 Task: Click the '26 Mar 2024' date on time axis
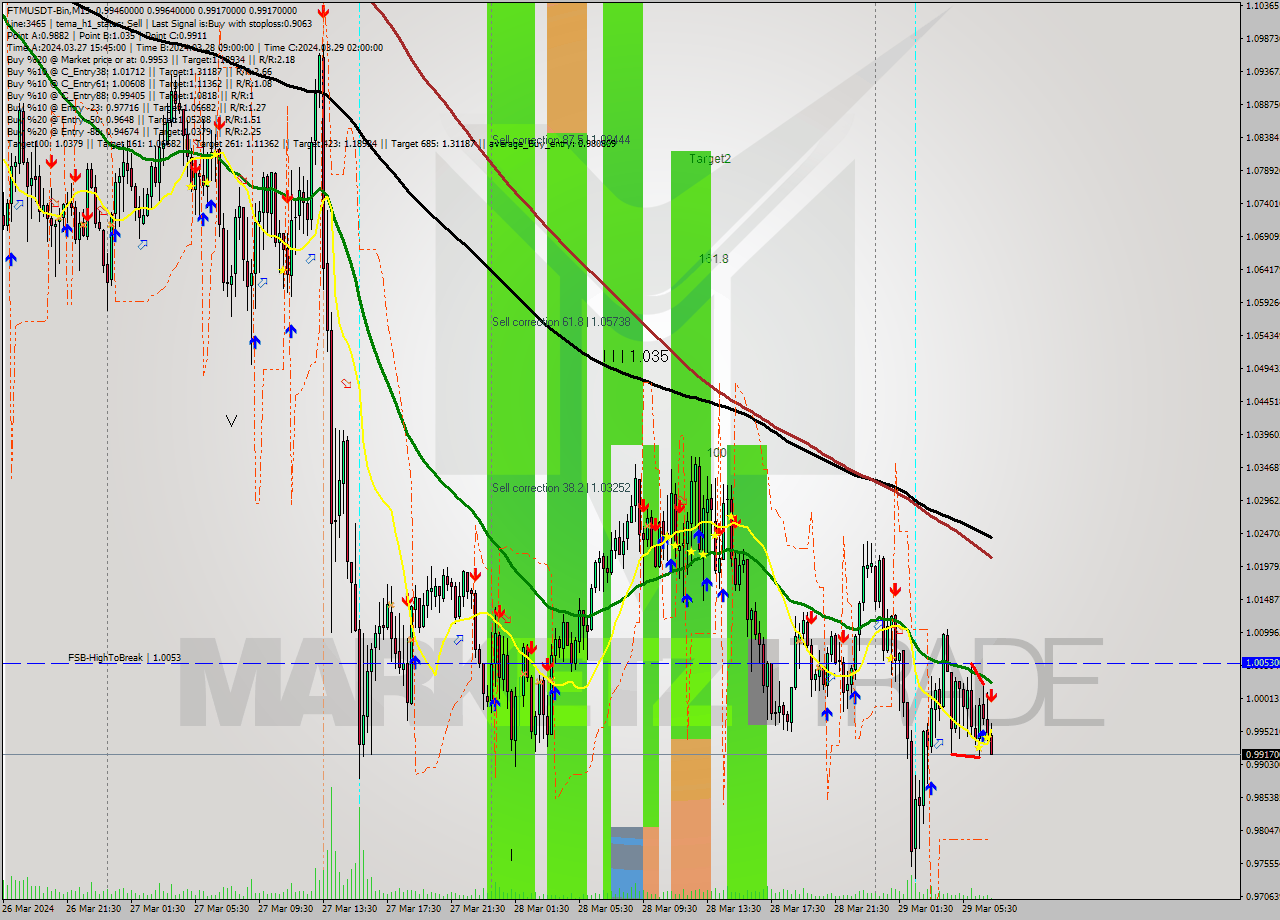(29, 909)
